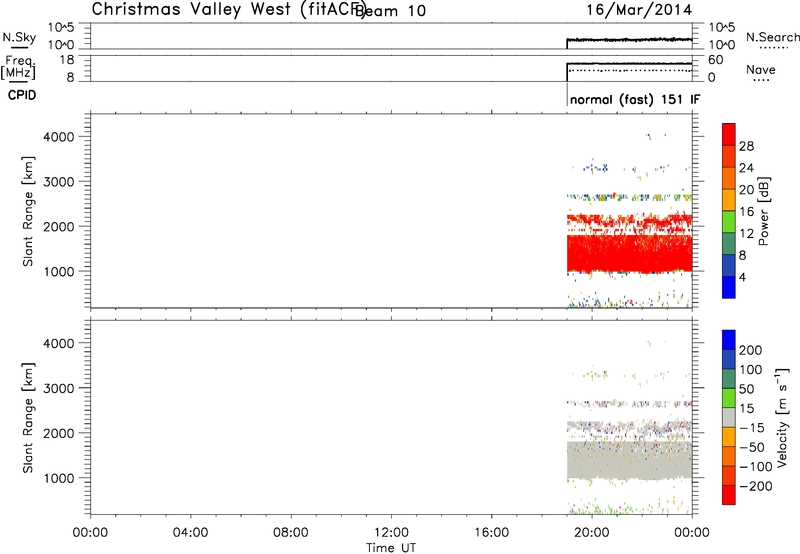Screen dimensions: 800x554
Task: Click the "3000" tick of the velocity panel
Action: pyautogui.click(x=59, y=388)
